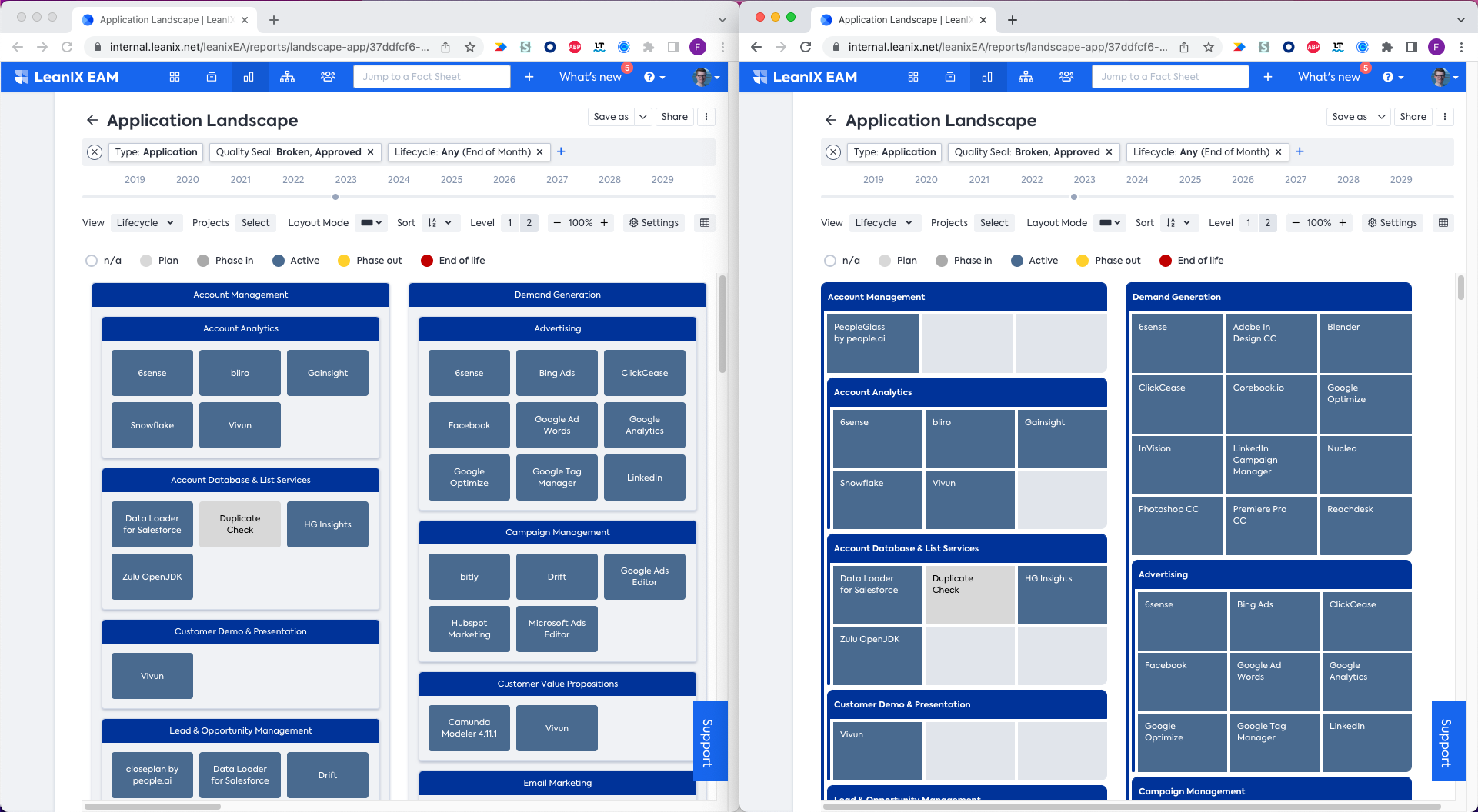Expand Save as arrow in right window

tap(1382, 117)
